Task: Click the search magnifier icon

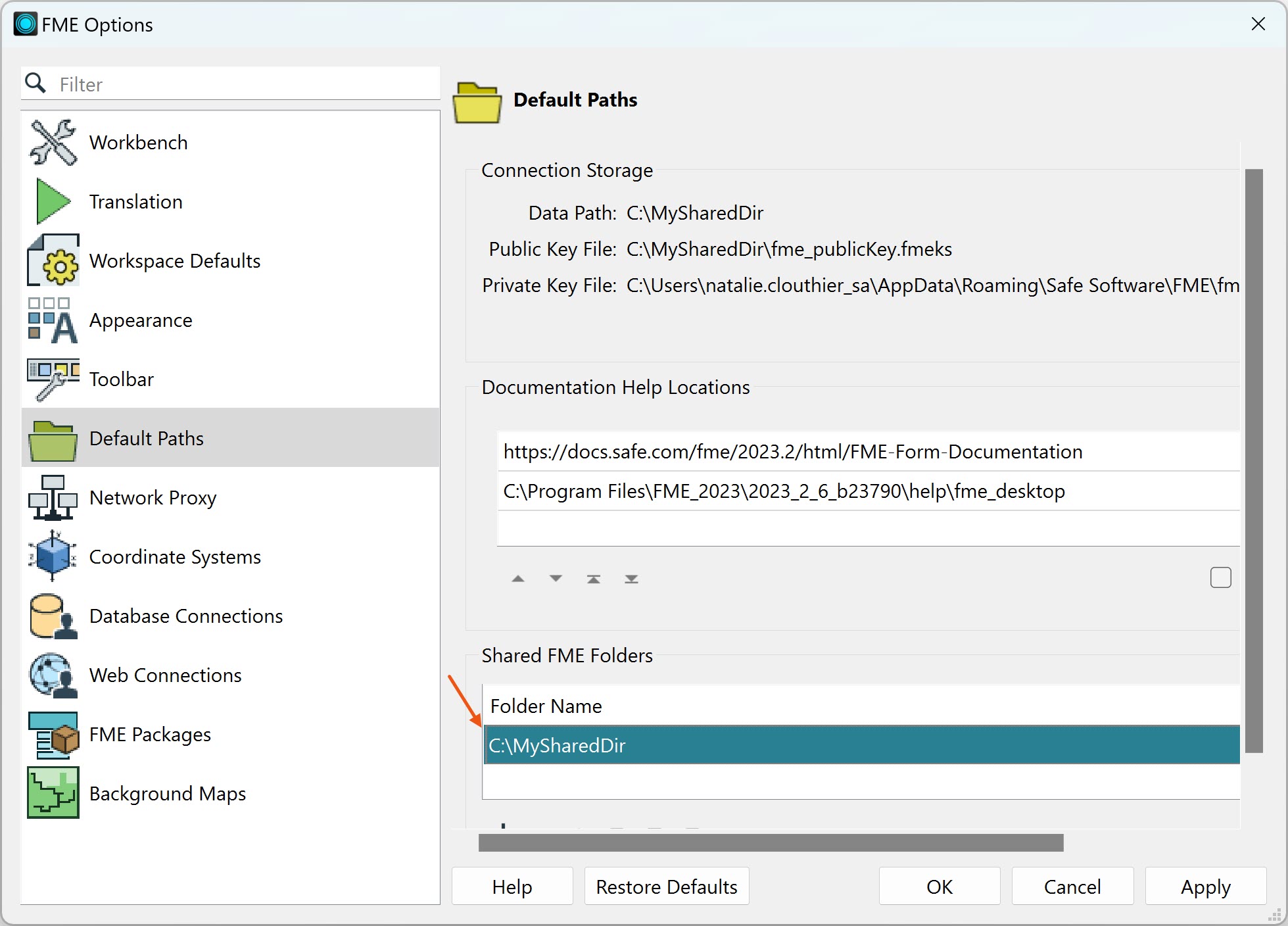Action: pos(36,84)
